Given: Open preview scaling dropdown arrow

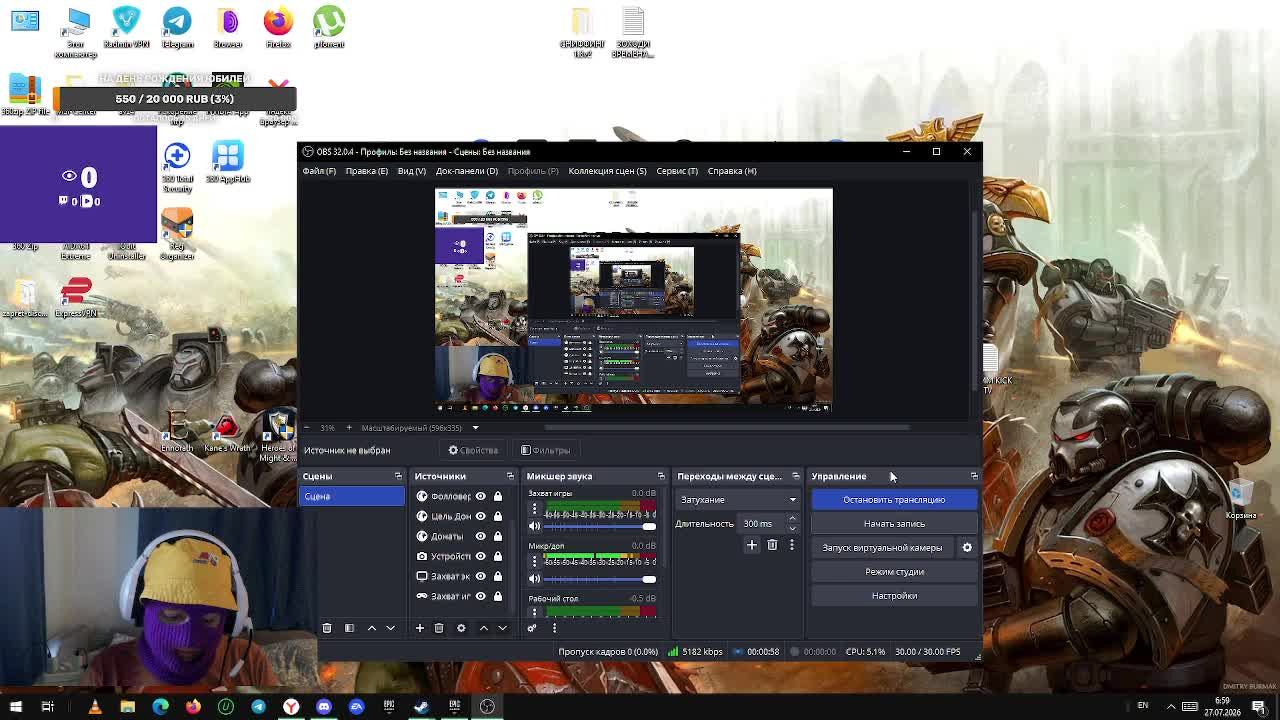Looking at the screenshot, I should tap(475, 428).
